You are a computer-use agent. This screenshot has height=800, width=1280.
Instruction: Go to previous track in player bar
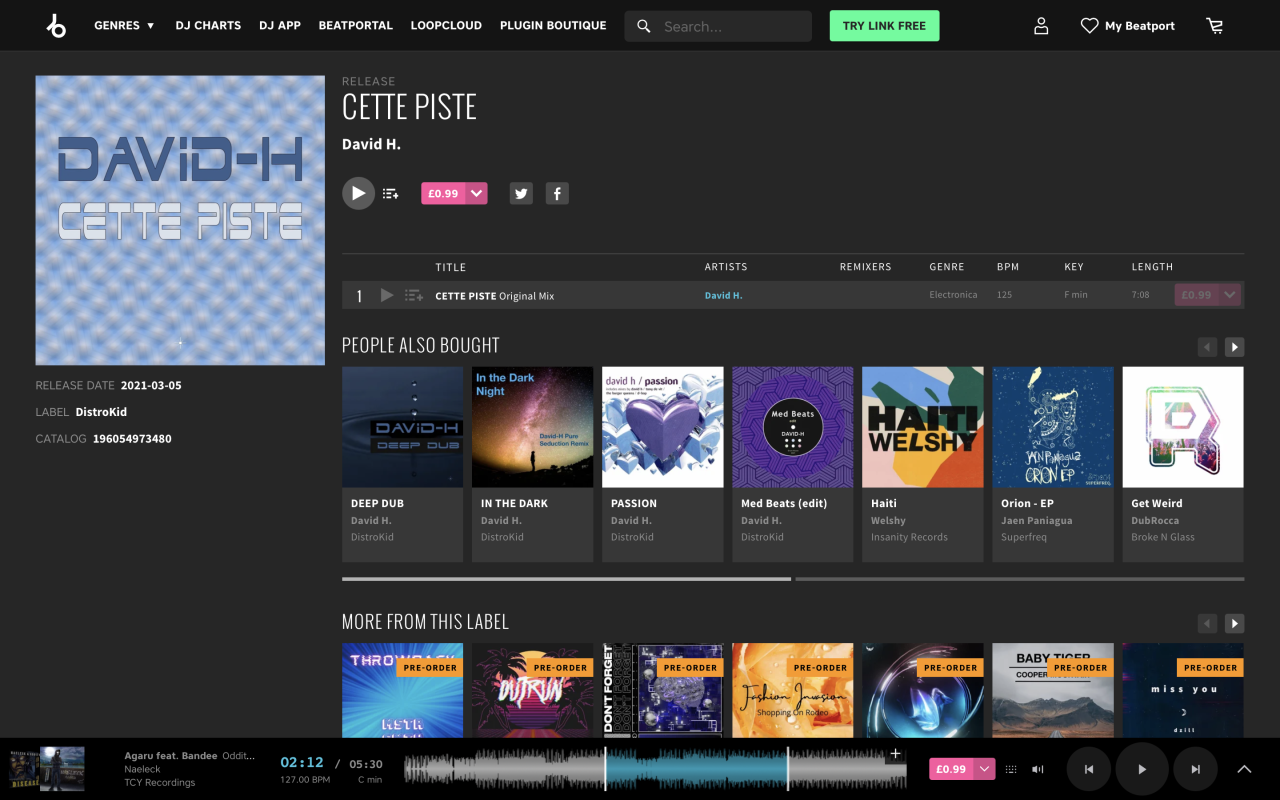(x=1089, y=769)
